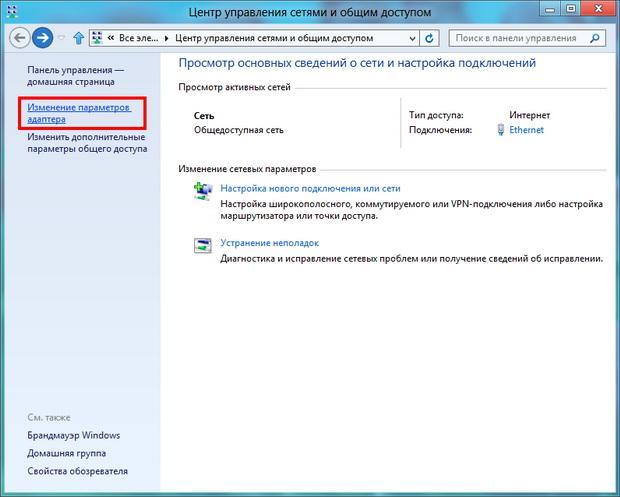Open 'Изменение параметров адаптера' link
The width and height of the screenshot is (620, 497).
[x=78, y=113]
